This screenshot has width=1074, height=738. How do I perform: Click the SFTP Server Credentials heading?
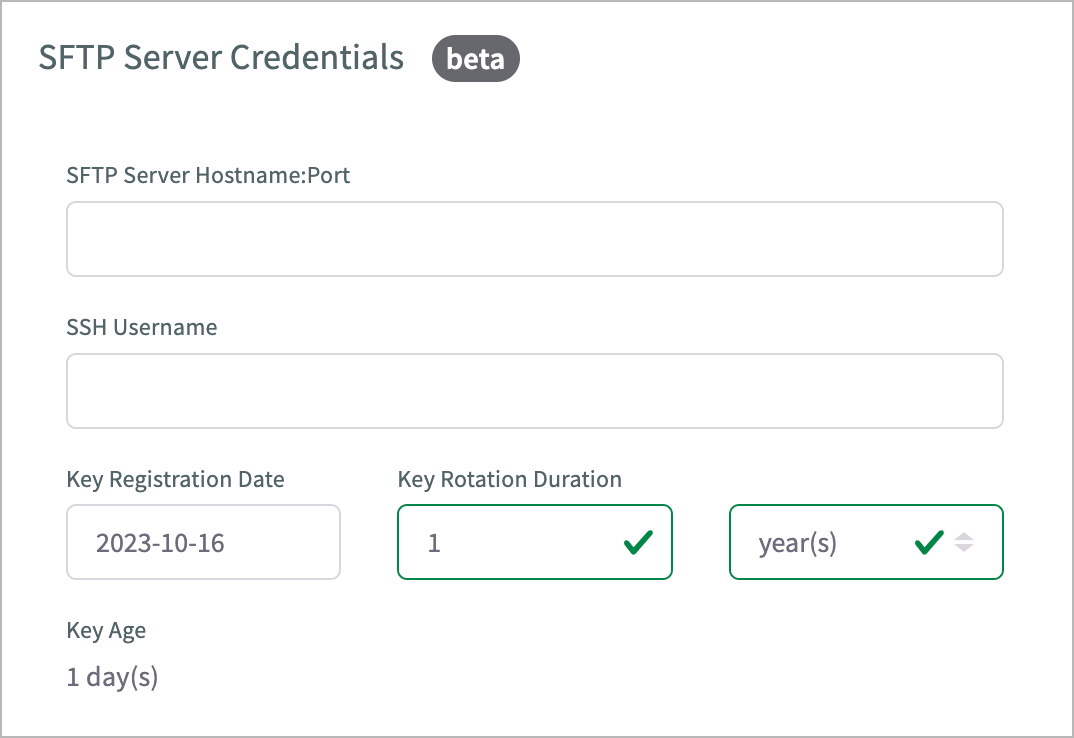221,58
